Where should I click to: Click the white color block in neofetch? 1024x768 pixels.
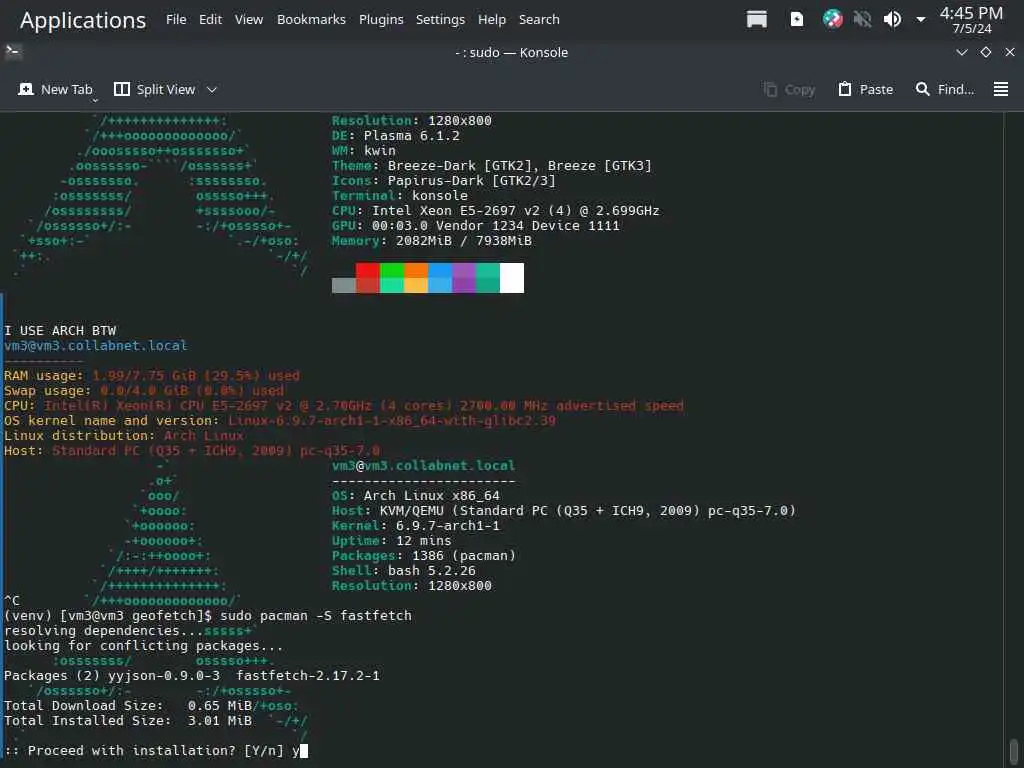coord(511,278)
